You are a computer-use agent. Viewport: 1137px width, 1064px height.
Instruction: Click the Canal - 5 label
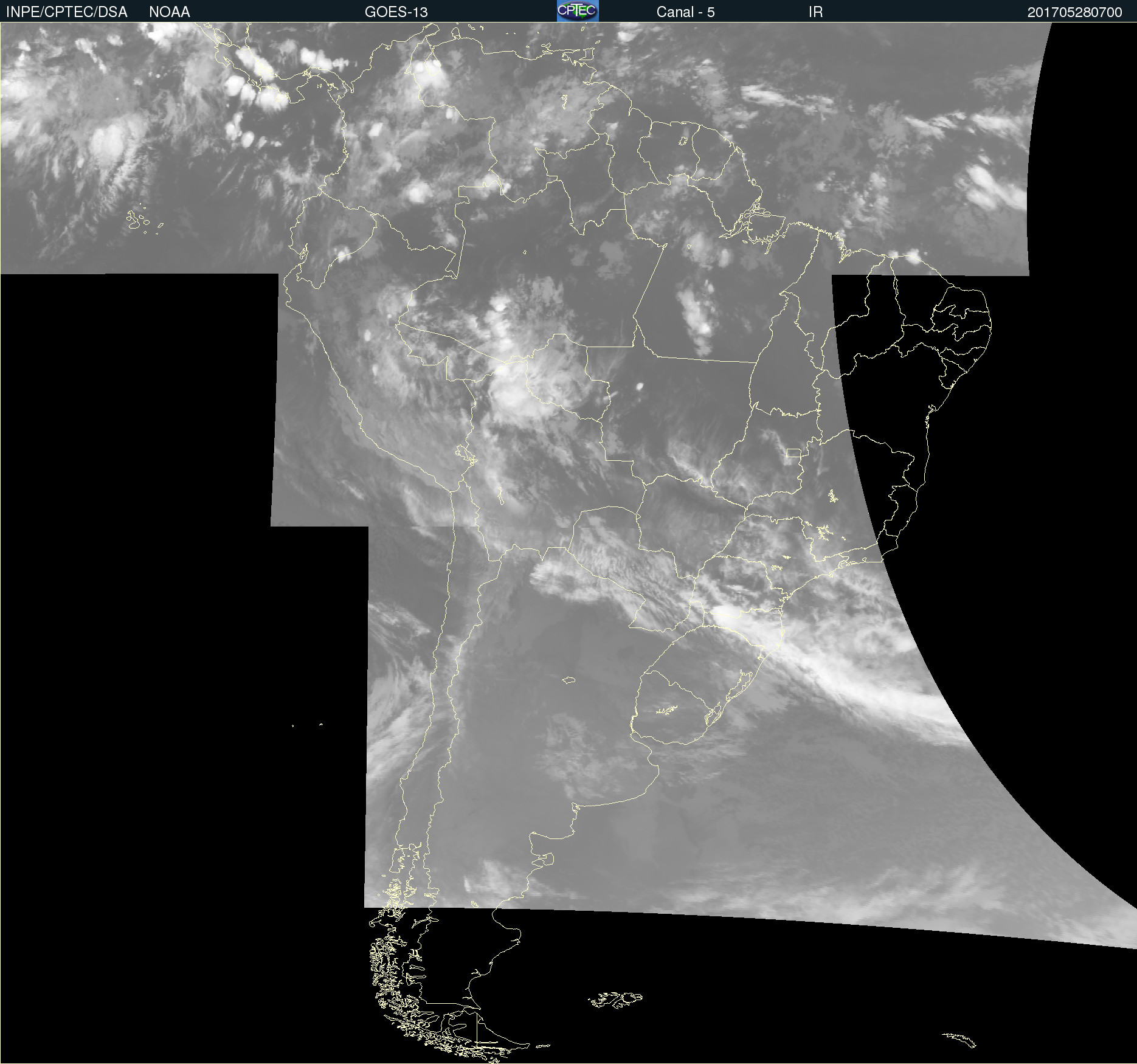point(685,12)
